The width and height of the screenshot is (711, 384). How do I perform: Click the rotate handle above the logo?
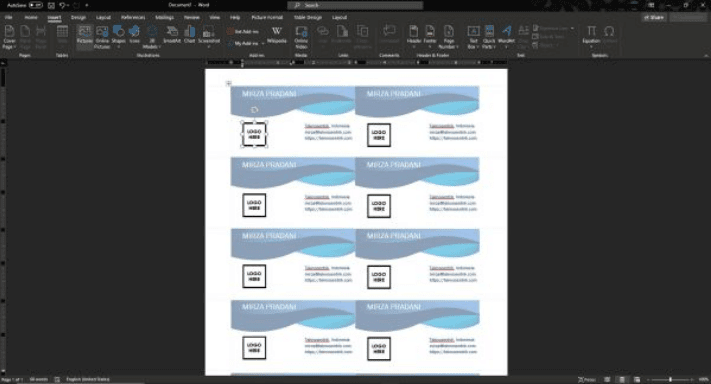(x=254, y=110)
